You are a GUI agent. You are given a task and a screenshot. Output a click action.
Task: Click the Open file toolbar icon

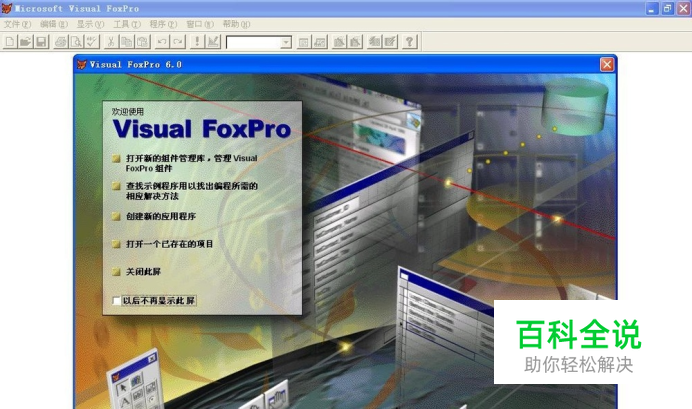(x=26, y=42)
